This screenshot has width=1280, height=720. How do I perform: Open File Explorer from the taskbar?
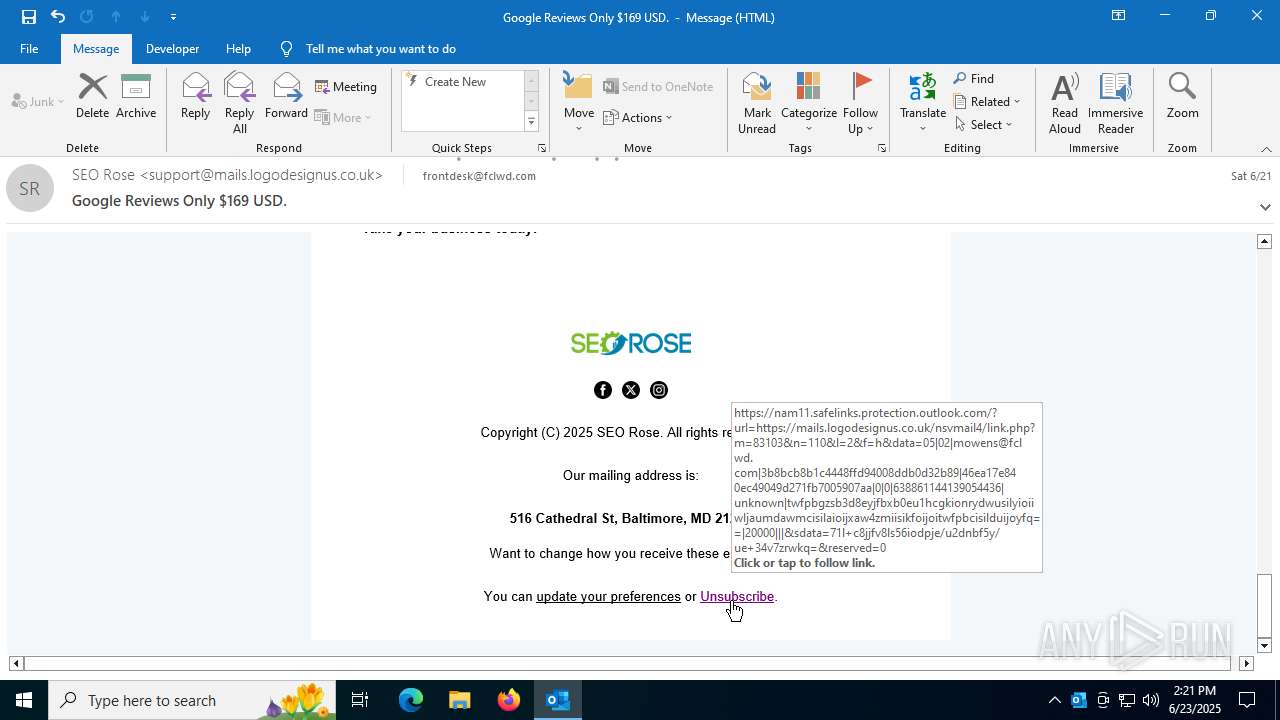point(459,700)
